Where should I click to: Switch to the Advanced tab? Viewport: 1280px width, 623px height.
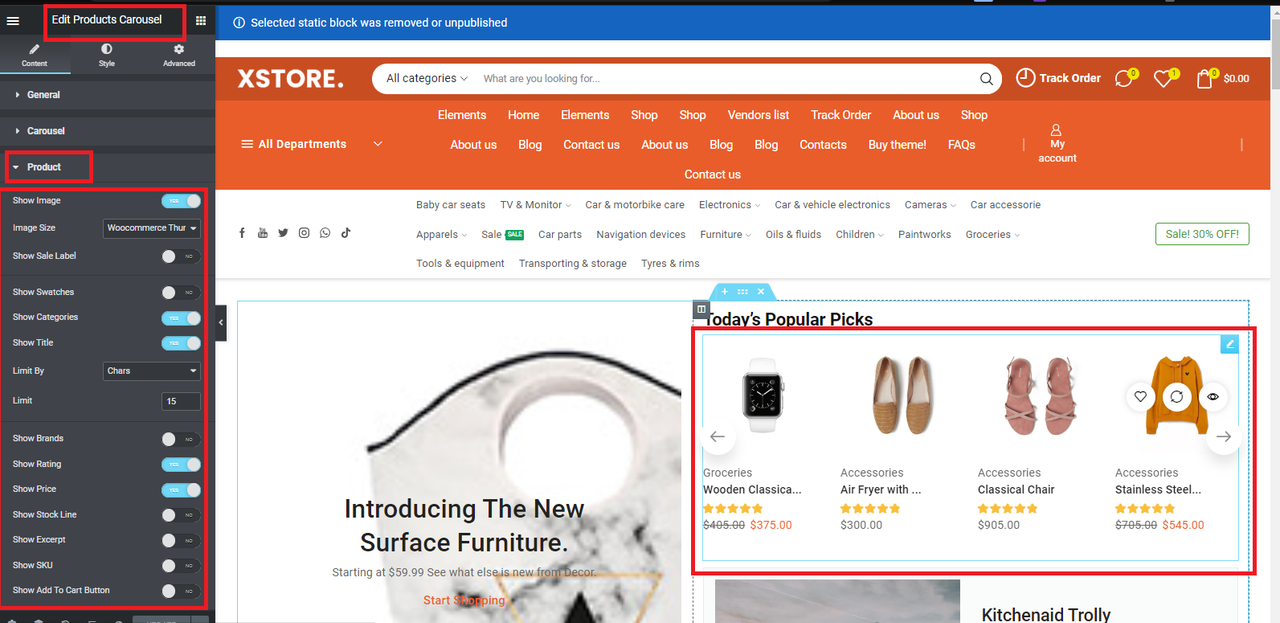(179, 55)
